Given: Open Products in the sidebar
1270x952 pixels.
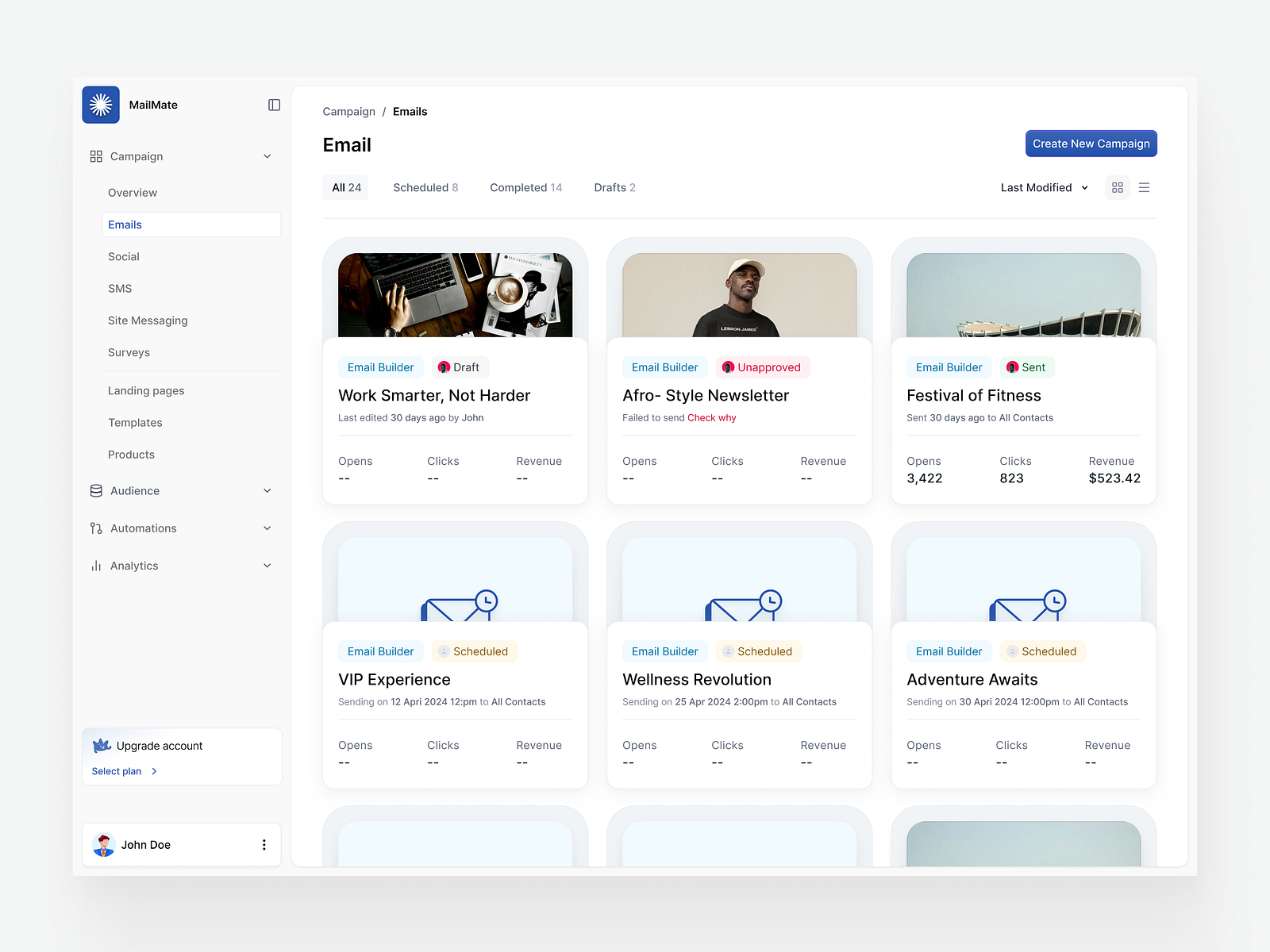Looking at the screenshot, I should coord(131,455).
